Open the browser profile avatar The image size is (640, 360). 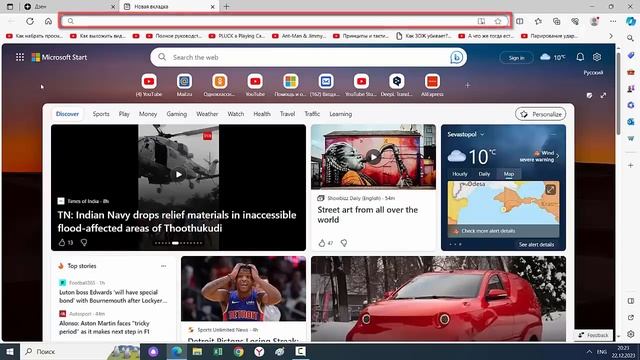pyautogui.click(x=594, y=21)
